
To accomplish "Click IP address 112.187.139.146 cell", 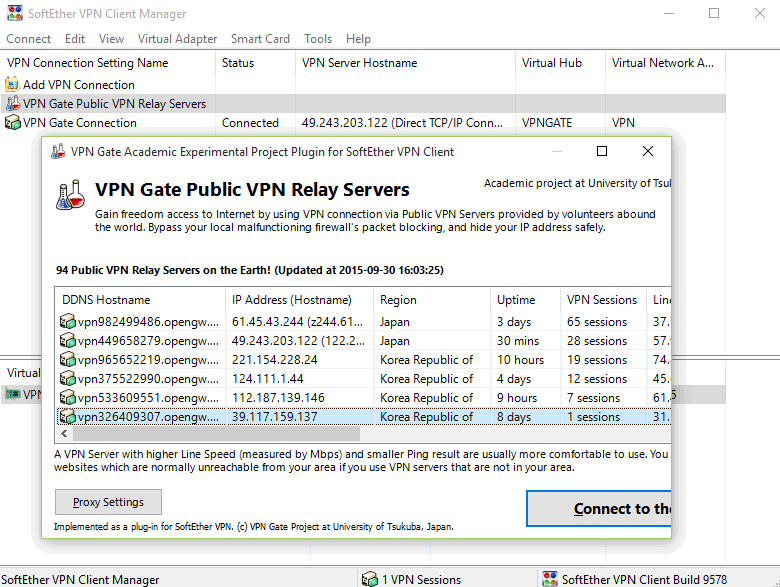I will tap(278, 398).
